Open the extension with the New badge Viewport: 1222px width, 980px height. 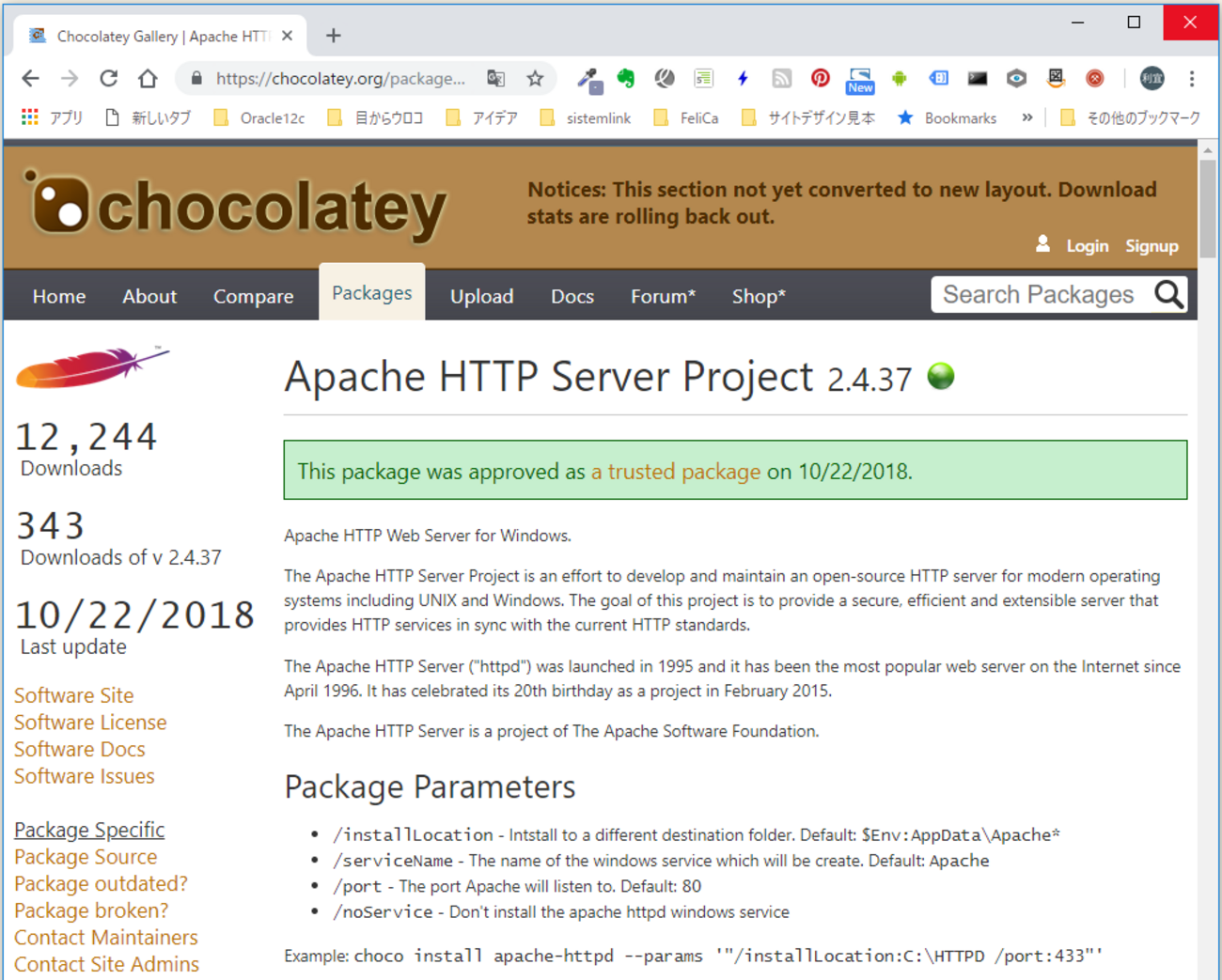pos(860,81)
